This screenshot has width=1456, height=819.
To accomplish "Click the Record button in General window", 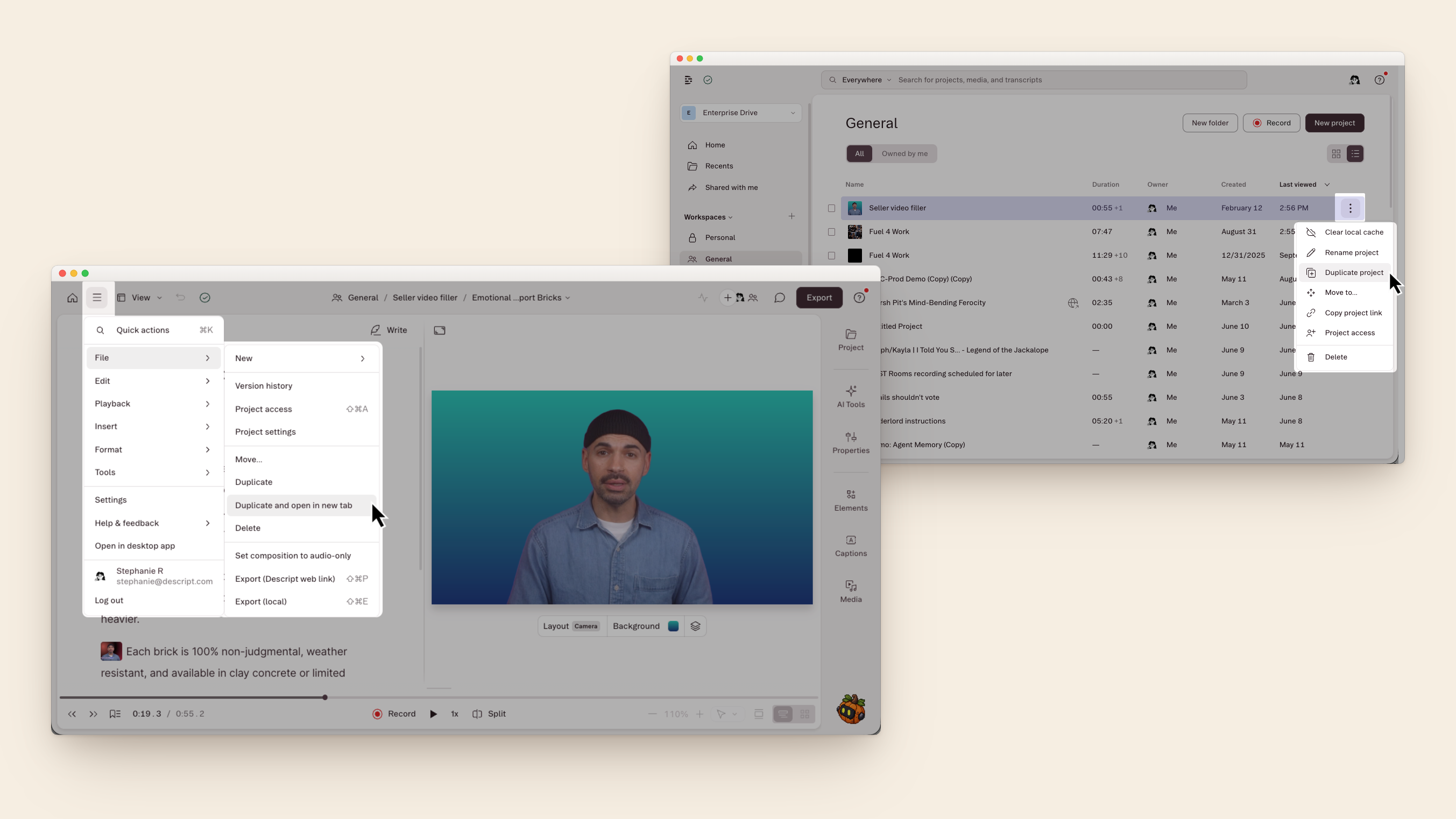I will click(x=1271, y=123).
